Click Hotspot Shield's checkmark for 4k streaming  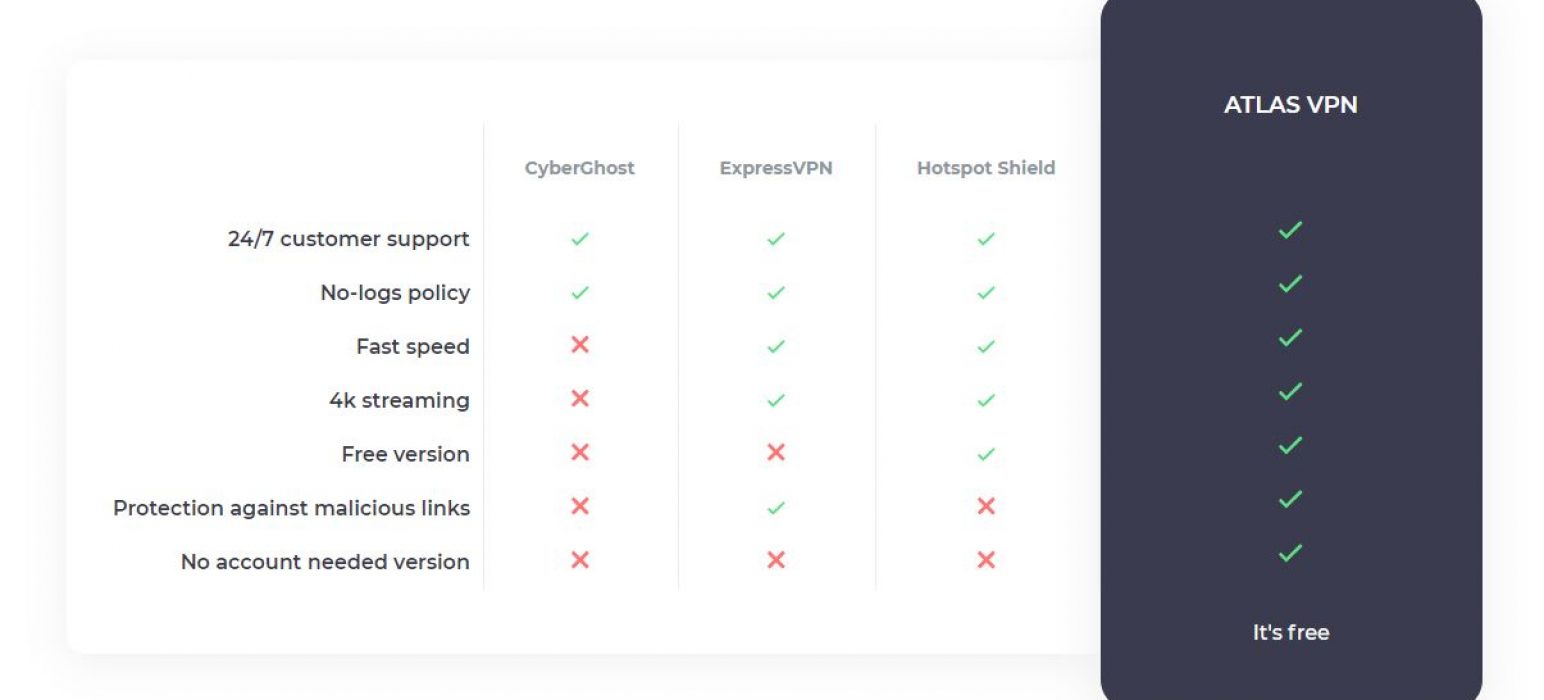[986, 400]
